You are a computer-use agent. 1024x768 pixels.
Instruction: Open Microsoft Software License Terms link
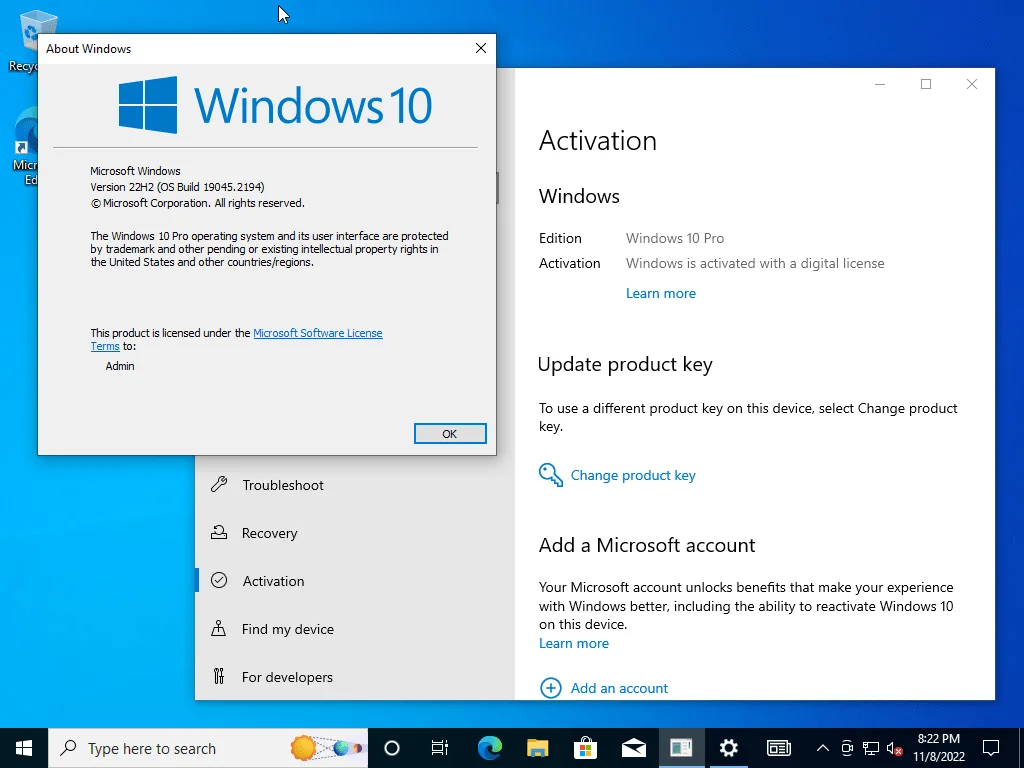pos(317,333)
